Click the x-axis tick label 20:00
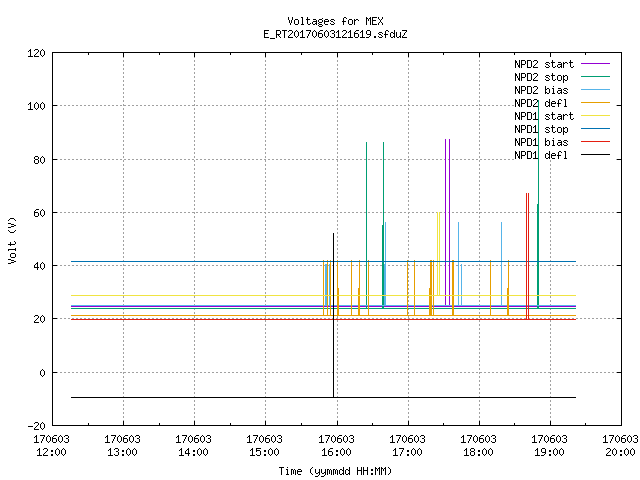The image size is (640, 480). click(620, 453)
